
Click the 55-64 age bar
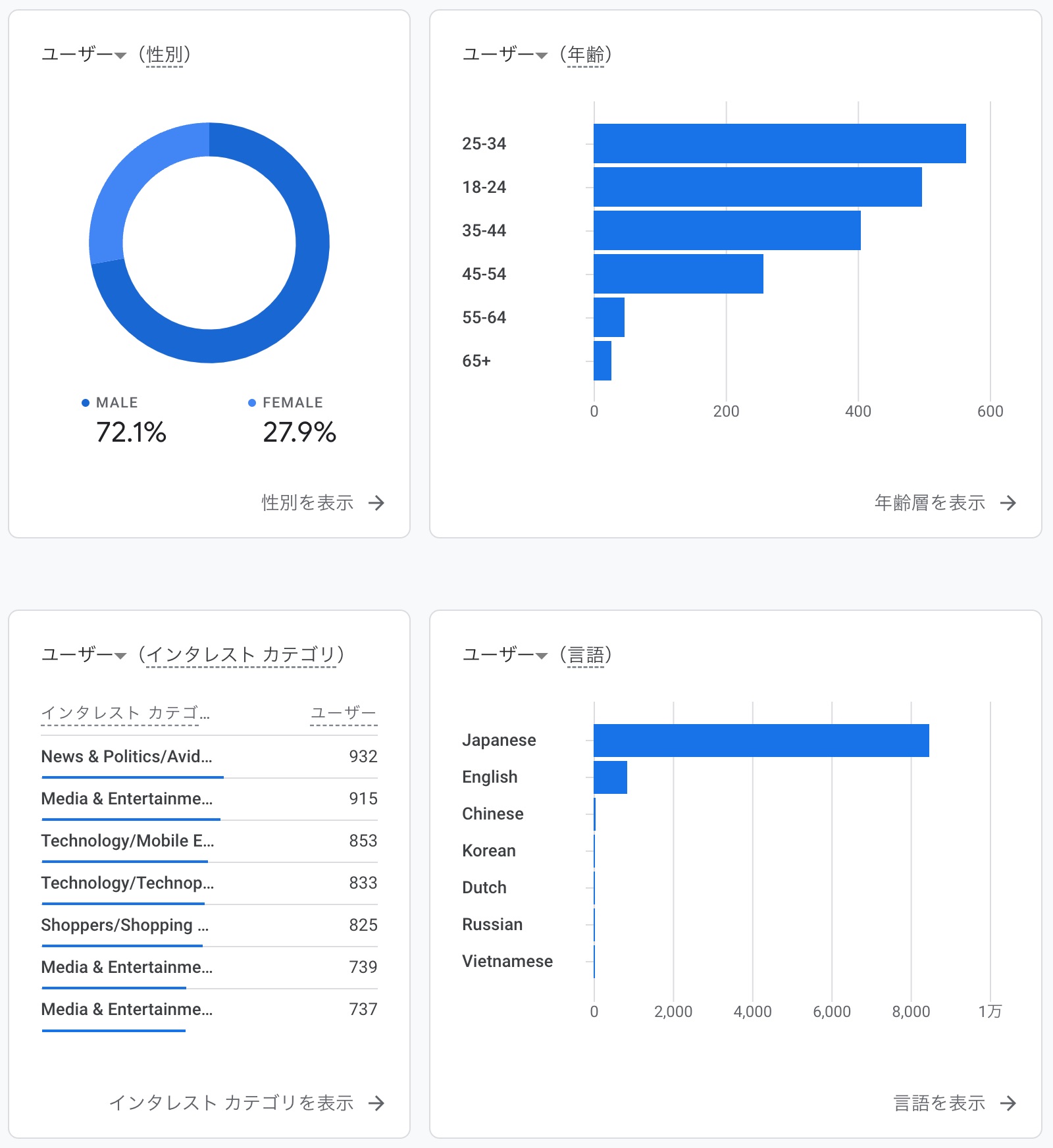(609, 317)
